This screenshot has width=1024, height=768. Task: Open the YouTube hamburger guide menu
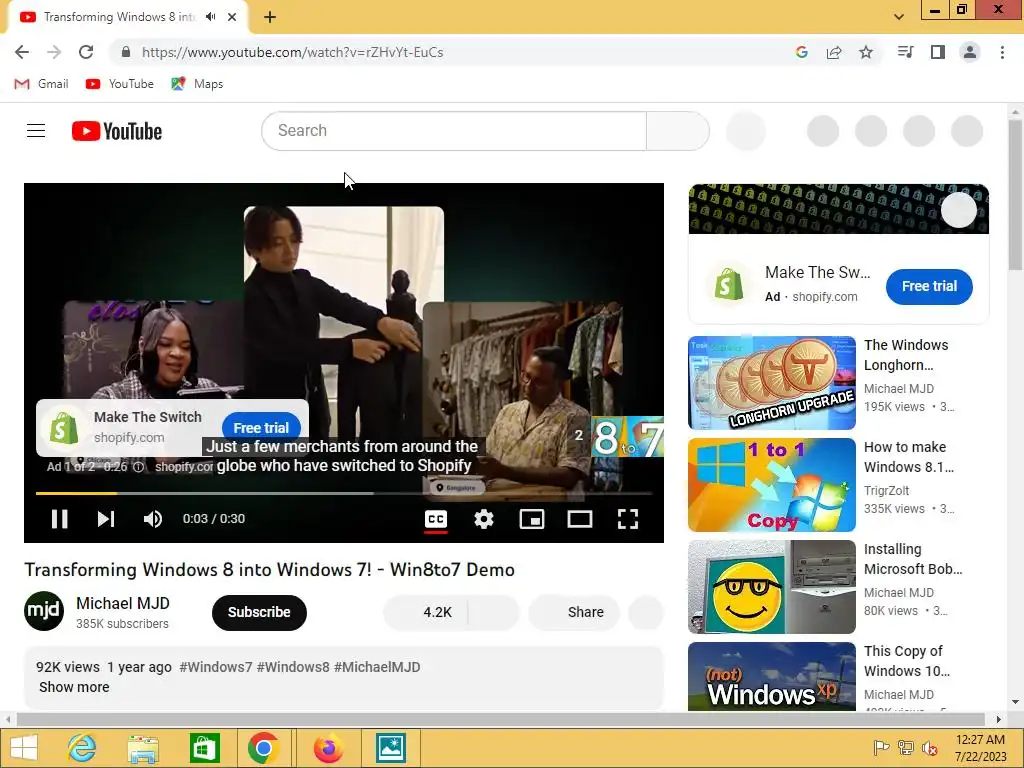(x=36, y=131)
